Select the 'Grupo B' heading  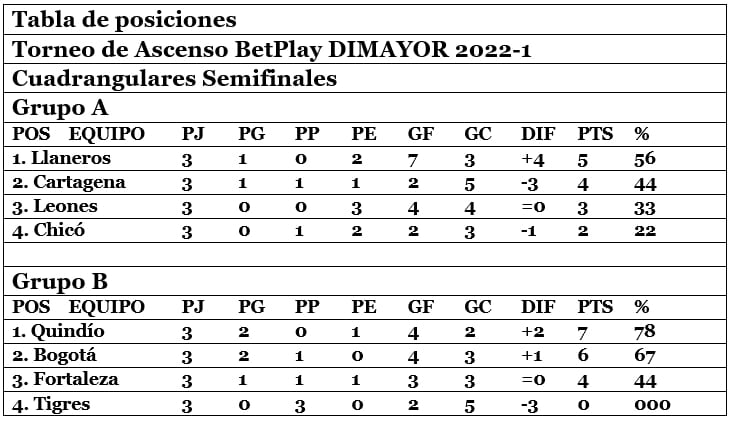(59, 280)
